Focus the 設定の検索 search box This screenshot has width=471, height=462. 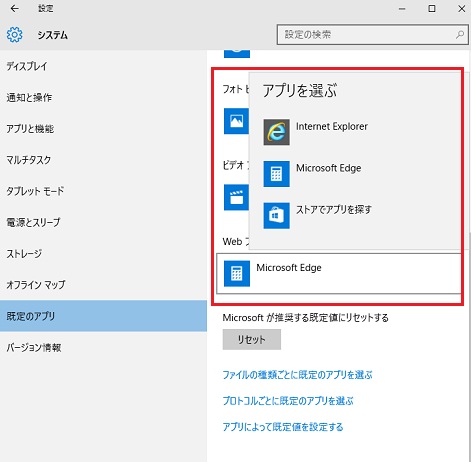coord(372,34)
